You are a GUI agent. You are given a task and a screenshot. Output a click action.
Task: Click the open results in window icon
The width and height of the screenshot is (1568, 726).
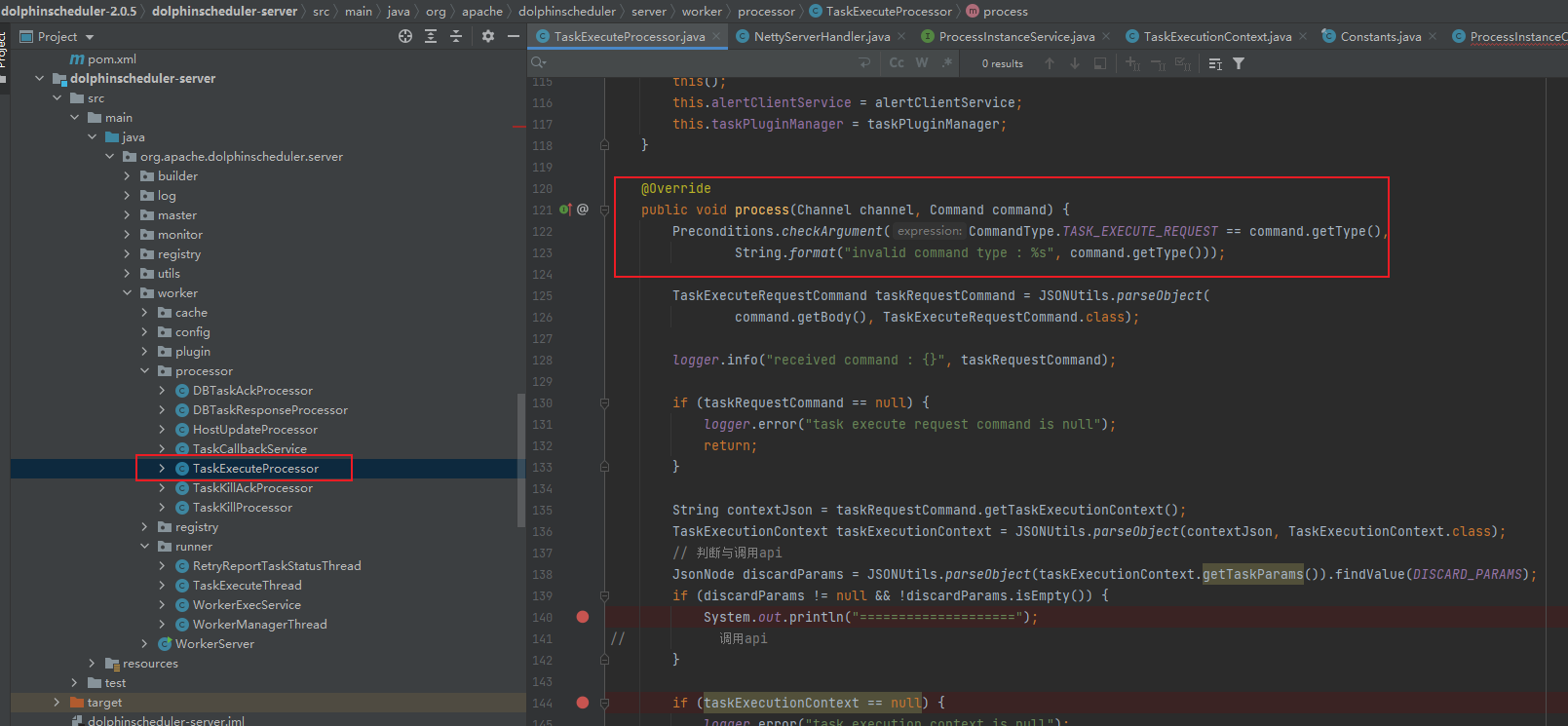tap(1100, 63)
